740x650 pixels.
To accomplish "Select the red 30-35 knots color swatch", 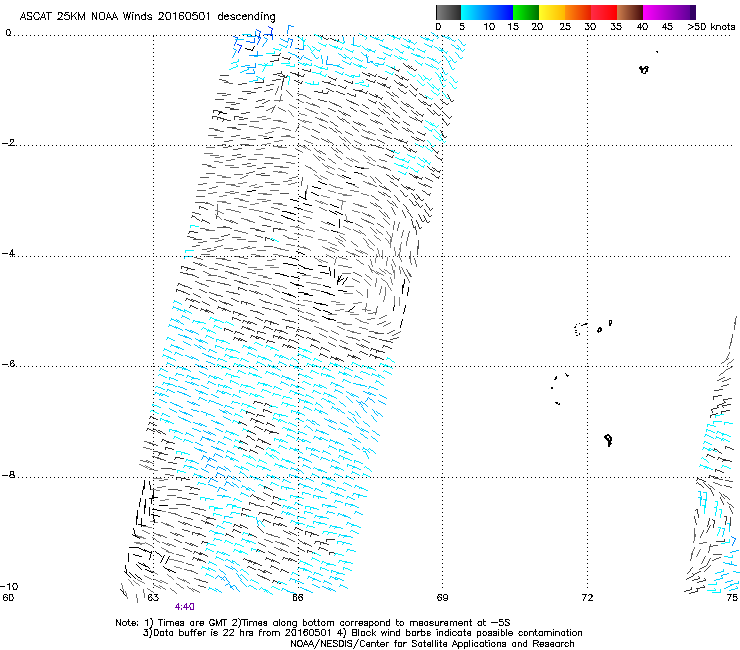I will (x=604, y=12).
